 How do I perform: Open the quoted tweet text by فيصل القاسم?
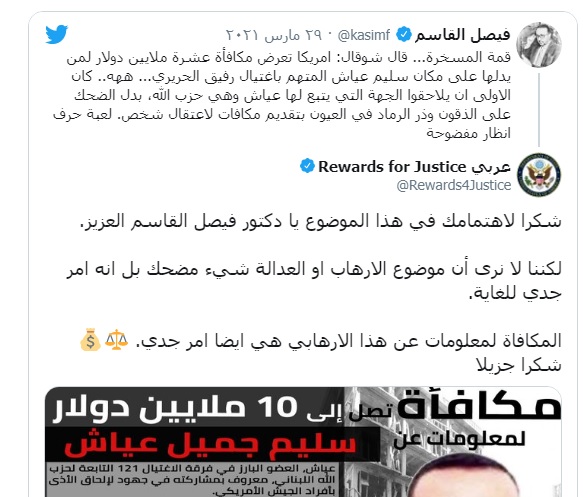pos(282,95)
